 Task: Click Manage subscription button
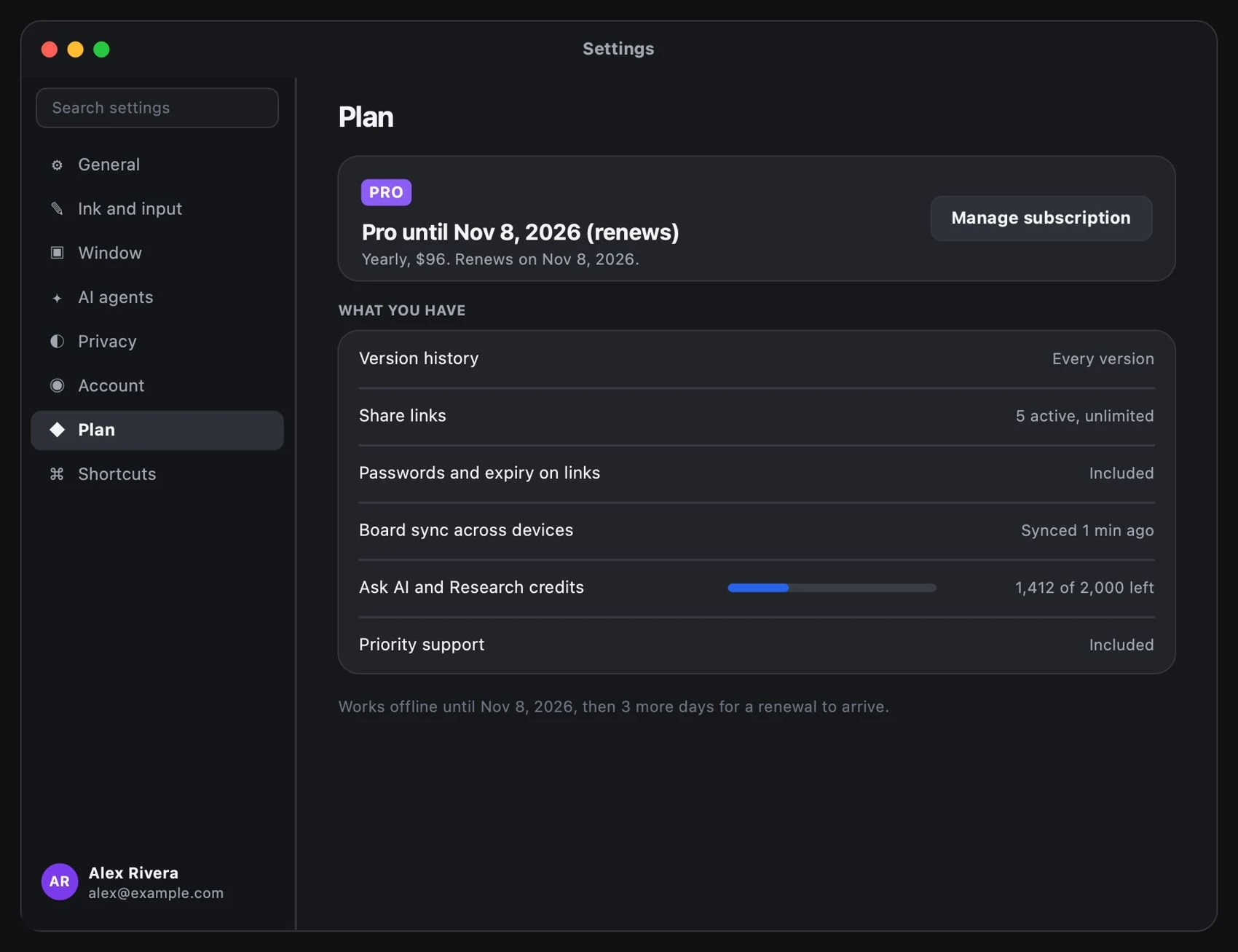coord(1041,218)
